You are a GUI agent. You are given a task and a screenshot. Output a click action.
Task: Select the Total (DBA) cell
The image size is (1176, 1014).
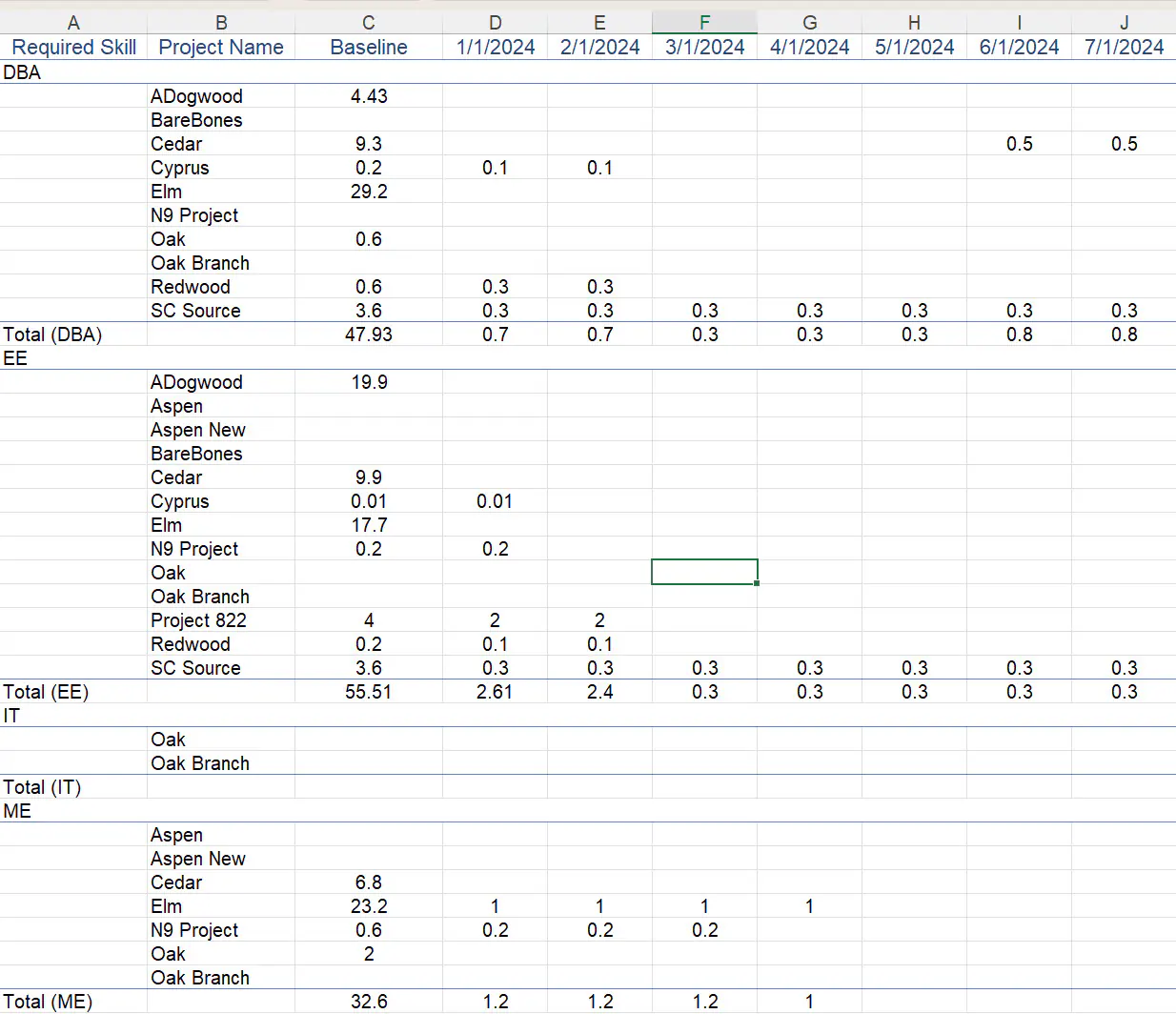[x=73, y=335]
